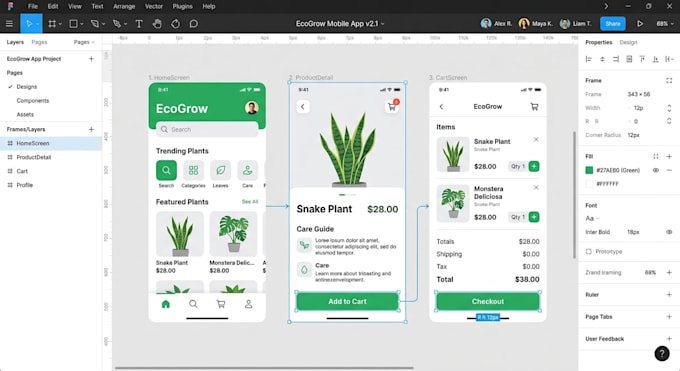Click the Frame resize-to-fit icon
Image resolution: width=680 pixels, height=371 pixels.
669,80
